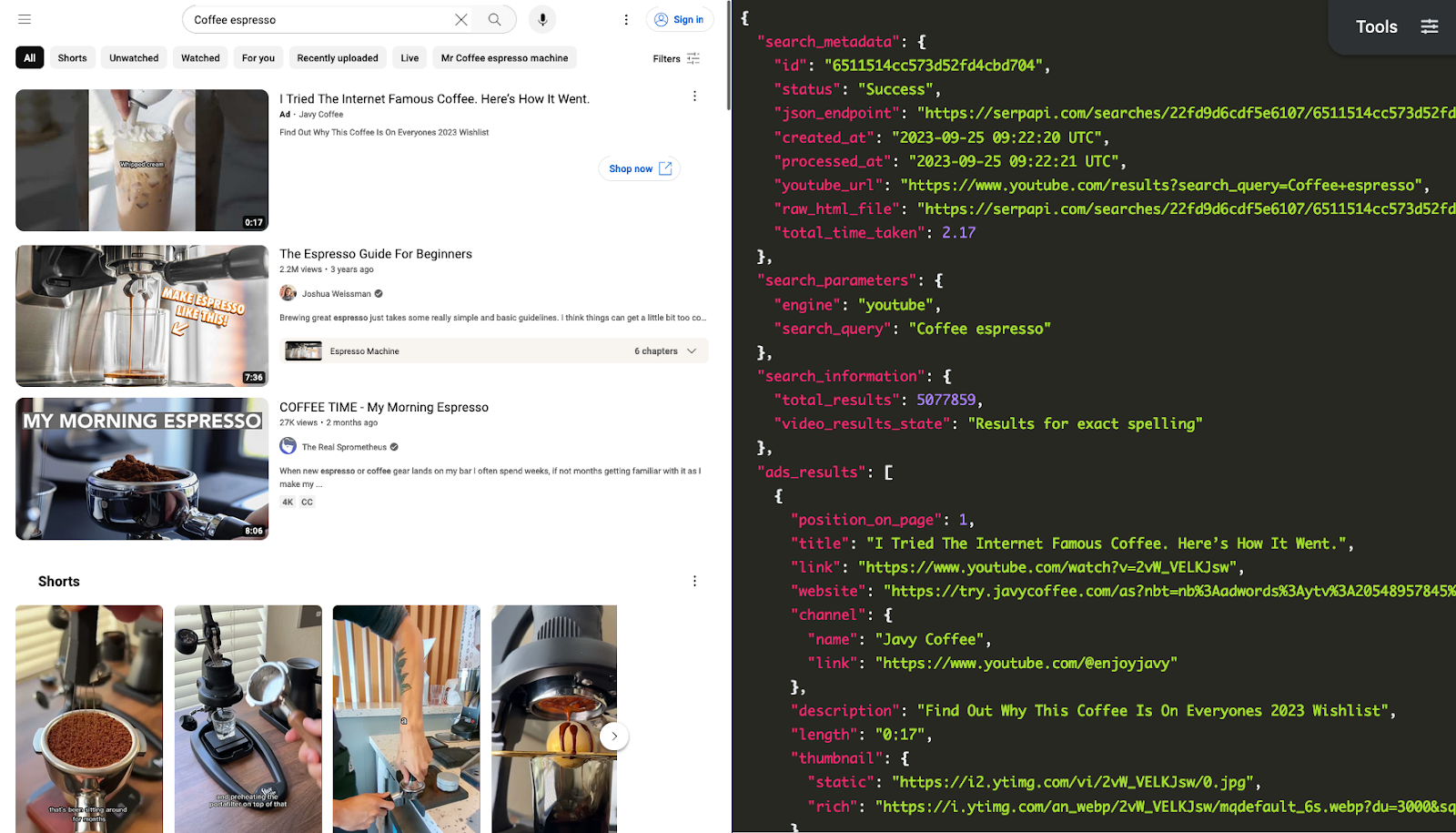The width and height of the screenshot is (1456, 833).
Task: Click Javy Coffee advertiser name in ad
Action: pyautogui.click(x=321, y=115)
